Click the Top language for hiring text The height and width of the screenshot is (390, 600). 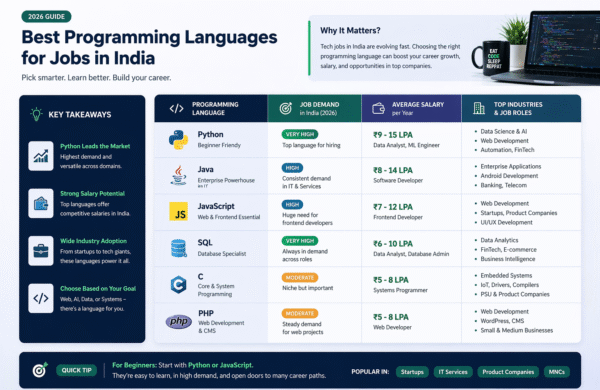pyautogui.click(x=311, y=145)
